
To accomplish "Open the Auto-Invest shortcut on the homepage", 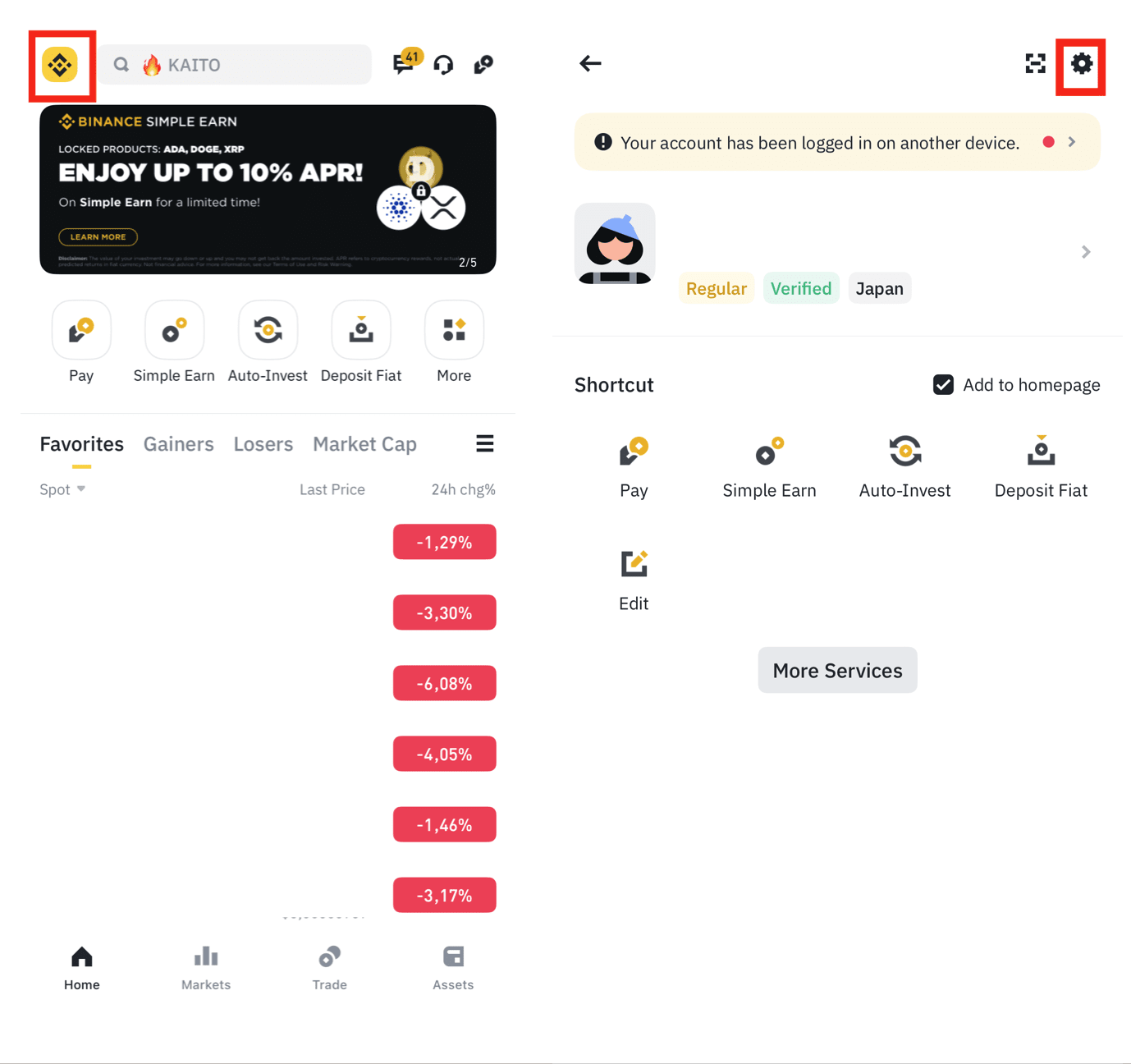I will pyautogui.click(x=268, y=330).
